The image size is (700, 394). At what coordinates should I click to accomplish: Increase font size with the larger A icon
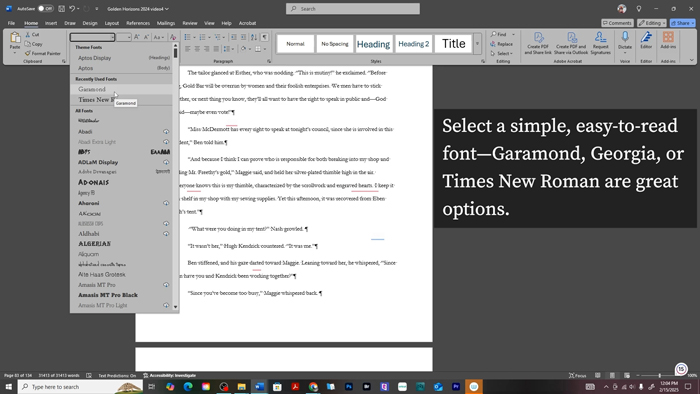coord(137,37)
